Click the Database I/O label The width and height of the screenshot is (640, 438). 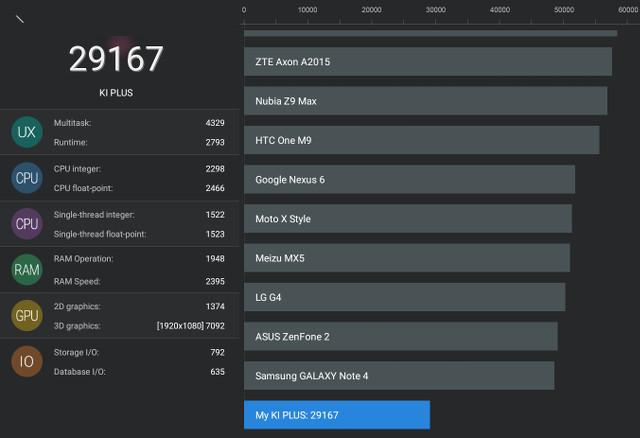coord(80,372)
